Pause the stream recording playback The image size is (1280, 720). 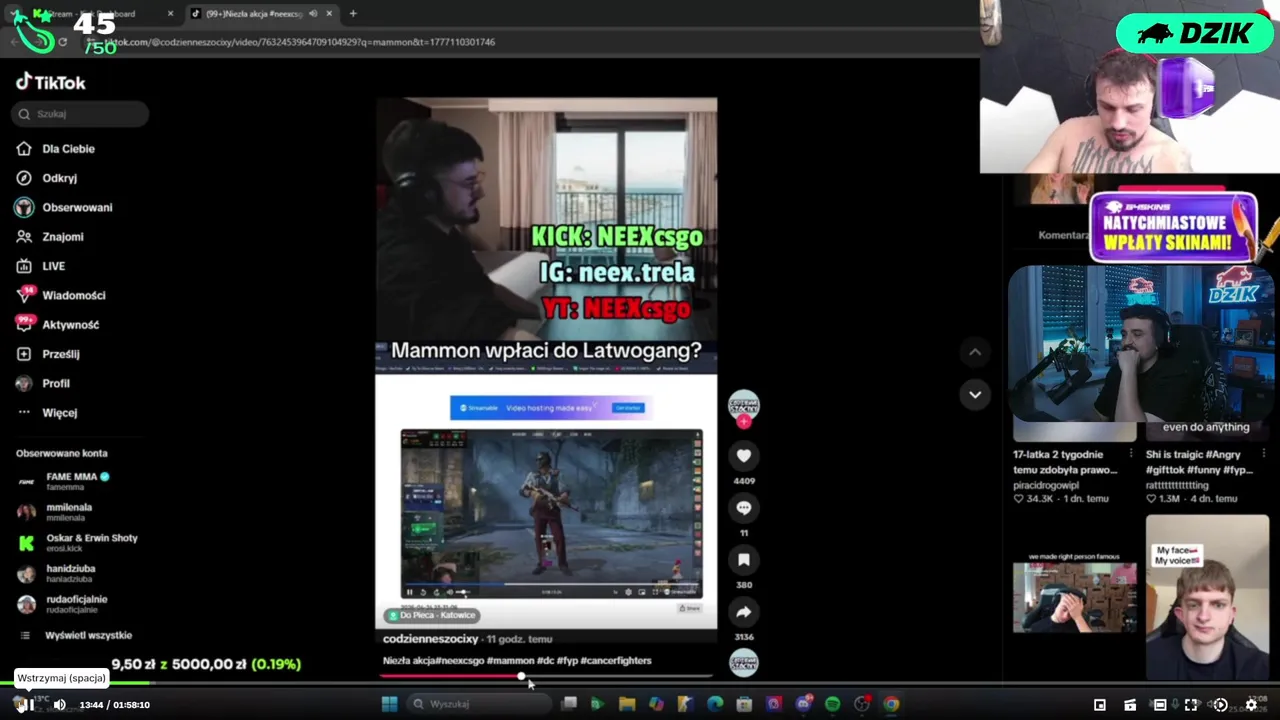click(x=26, y=705)
